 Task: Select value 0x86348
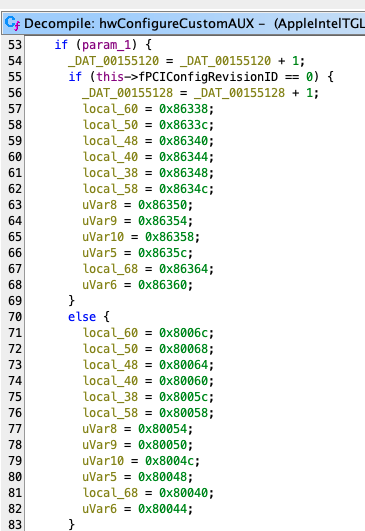183,173
